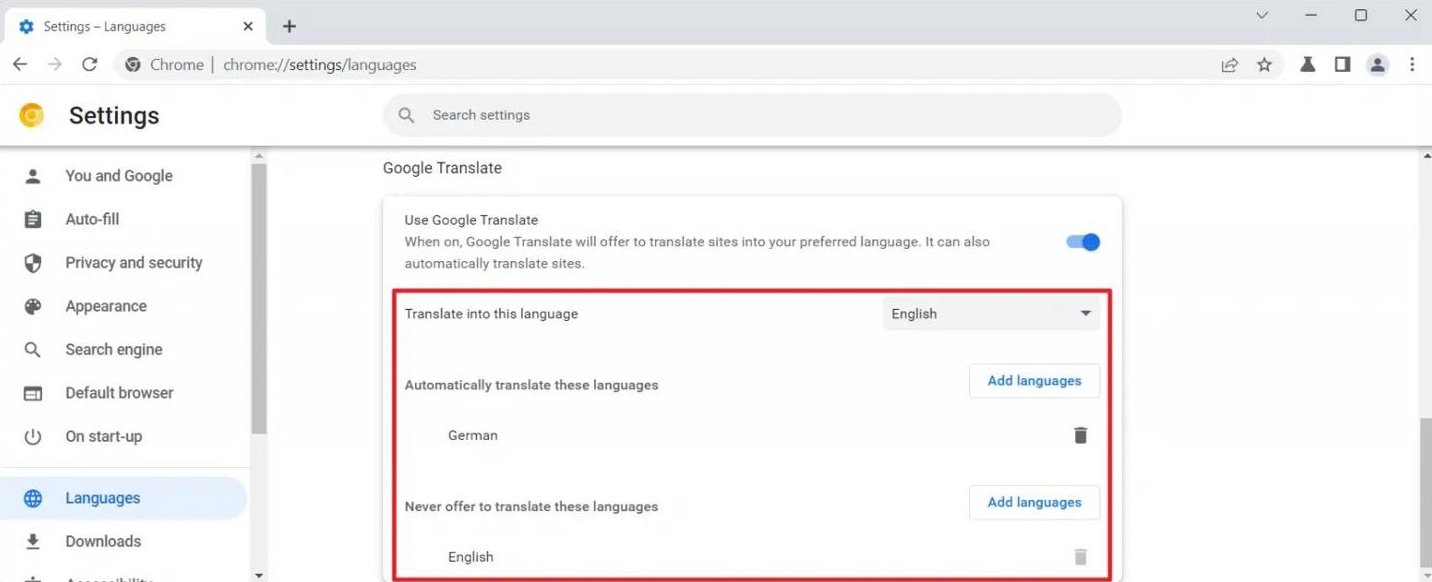Click trash icon next to English
The width and height of the screenshot is (1432, 582).
tap(1080, 557)
